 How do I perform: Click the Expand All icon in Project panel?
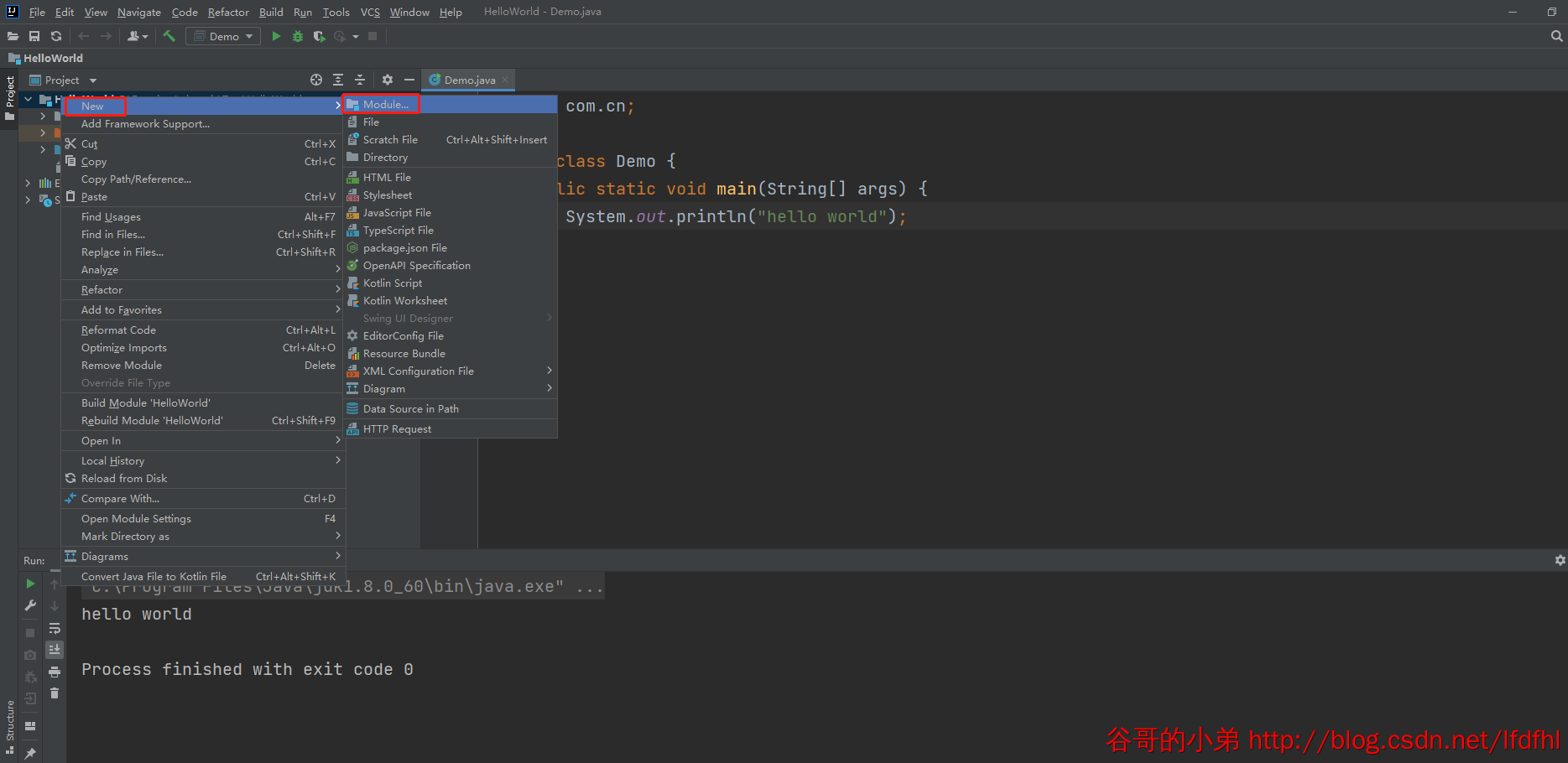(x=338, y=80)
